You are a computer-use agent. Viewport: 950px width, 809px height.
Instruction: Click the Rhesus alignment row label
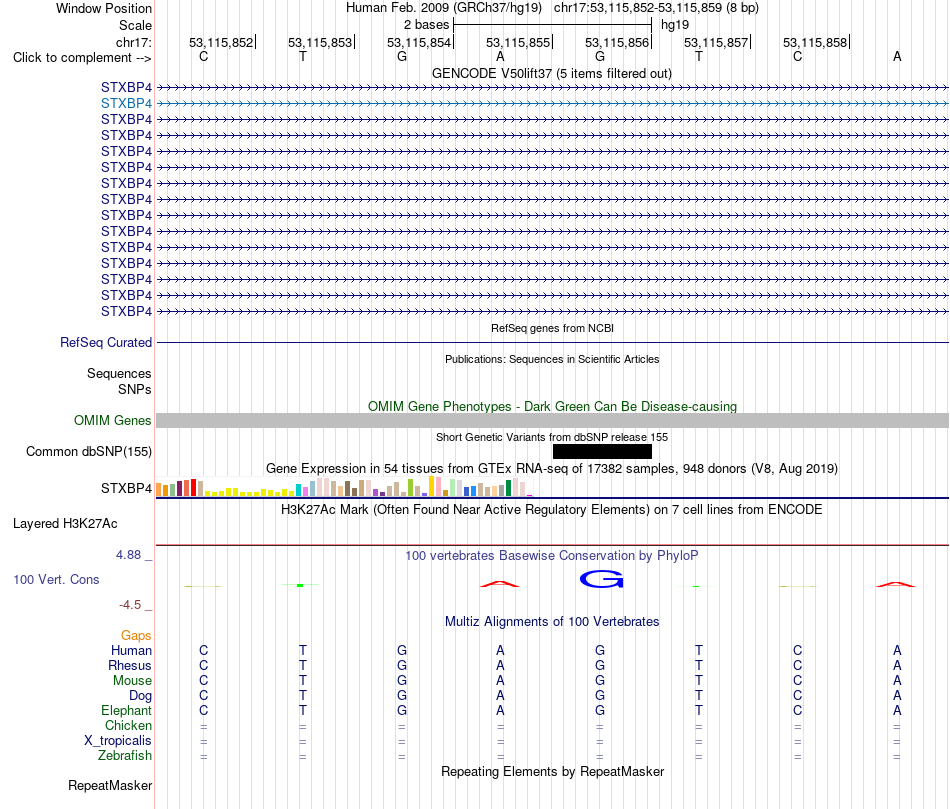[x=130, y=665]
